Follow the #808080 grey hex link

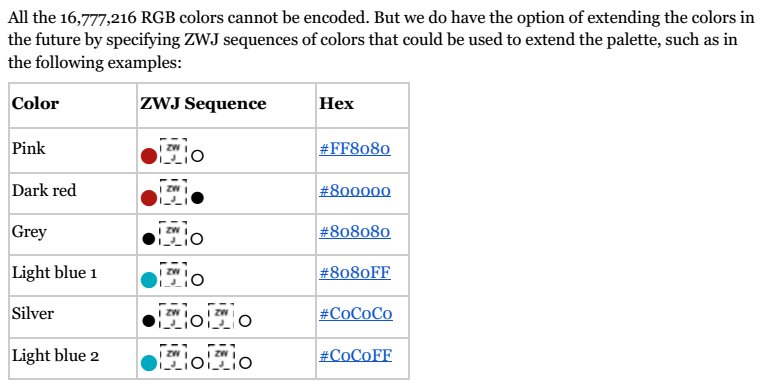click(355, 231)
